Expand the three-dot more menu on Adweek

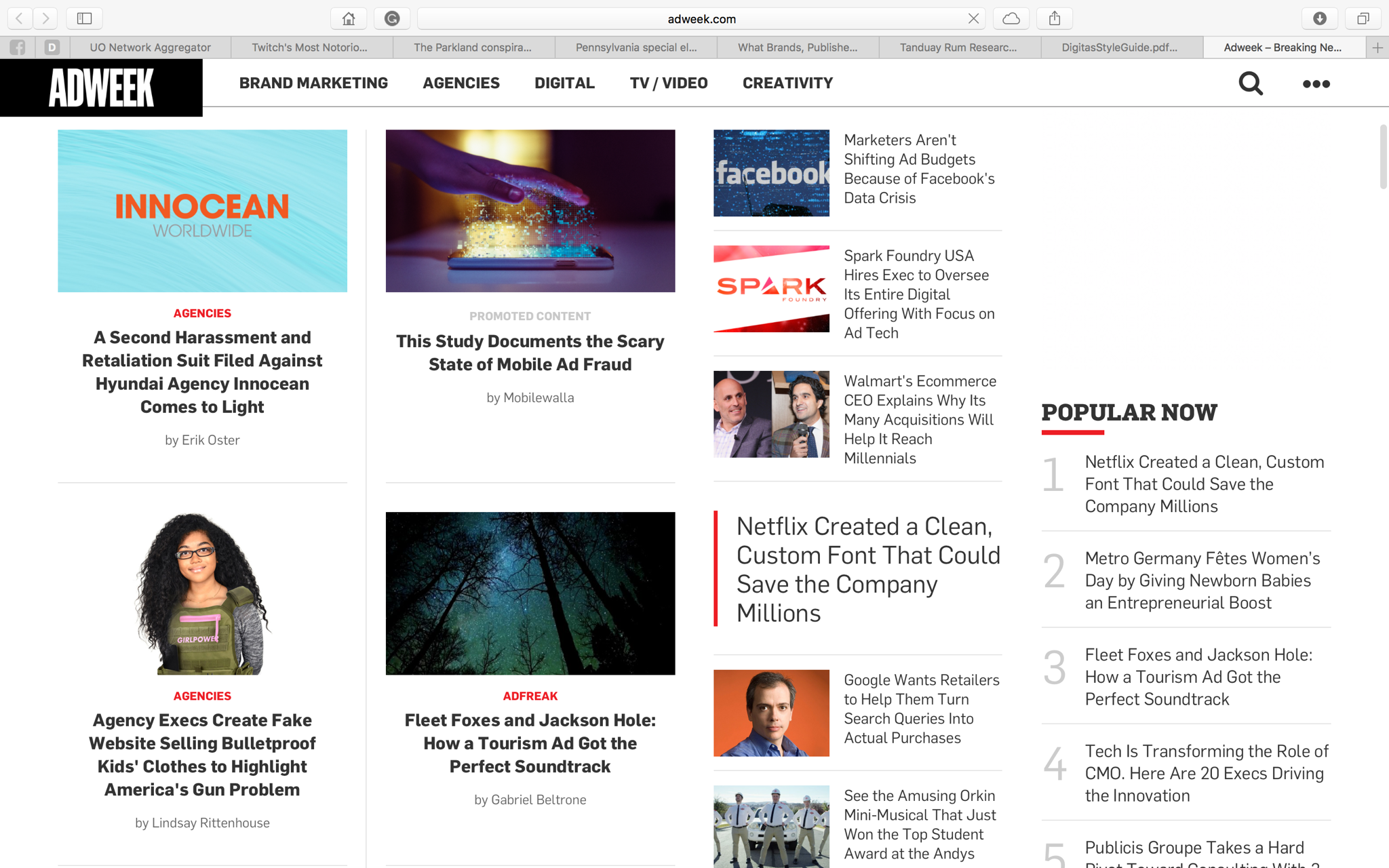click(x=1316, y=84)
